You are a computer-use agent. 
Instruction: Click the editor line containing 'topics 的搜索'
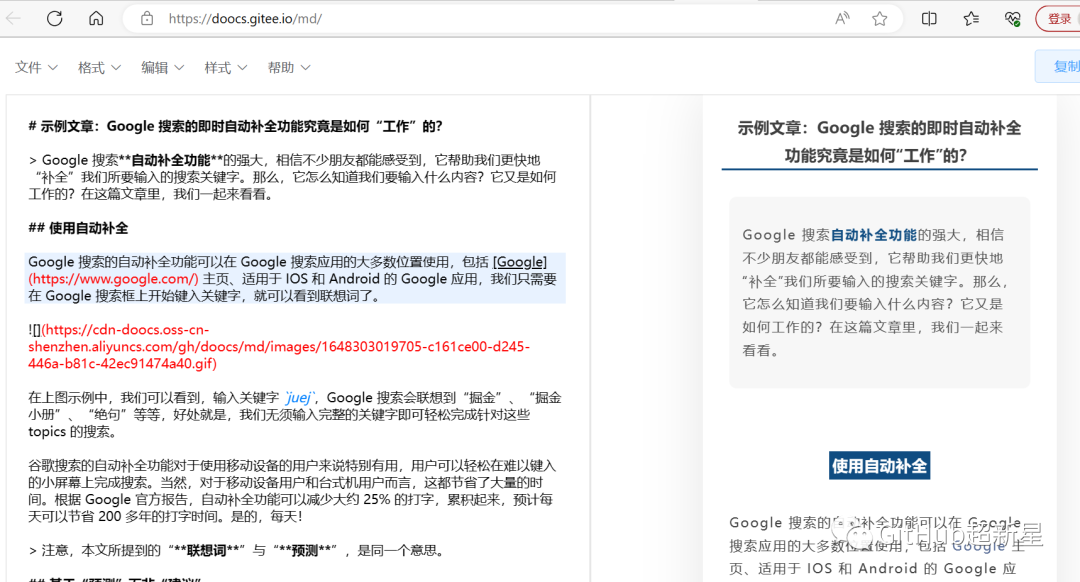(x=72, y=432)
